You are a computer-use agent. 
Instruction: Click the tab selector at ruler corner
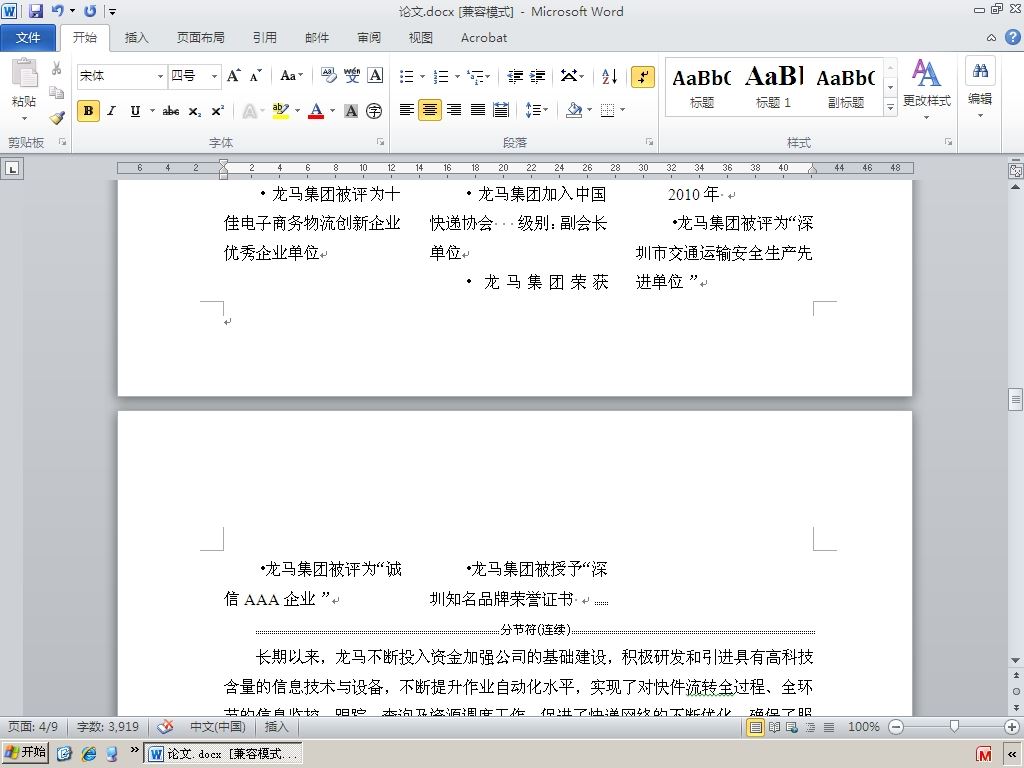coord(12,168)
